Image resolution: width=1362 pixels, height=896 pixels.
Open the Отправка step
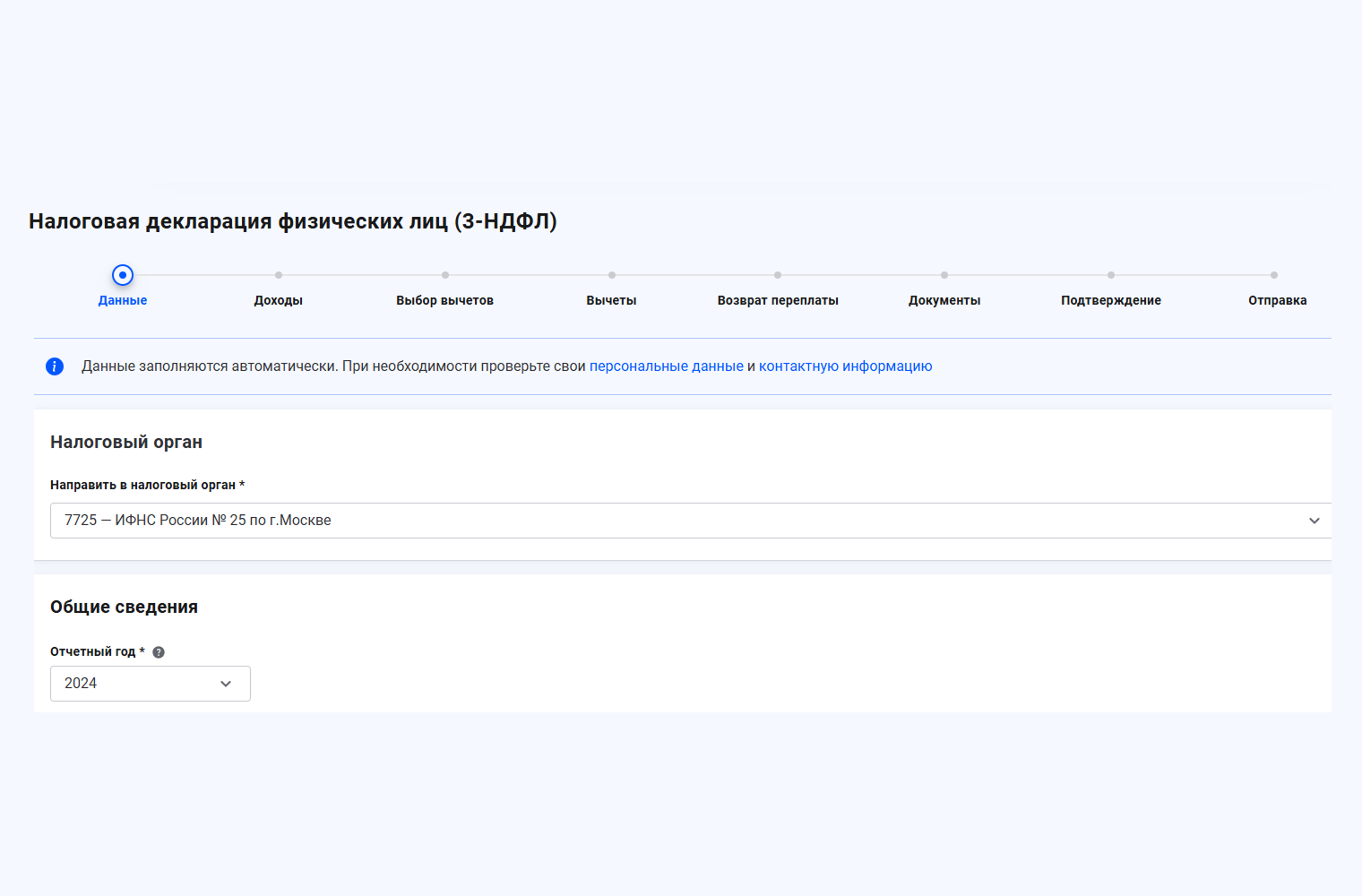tap(1277, 300)
